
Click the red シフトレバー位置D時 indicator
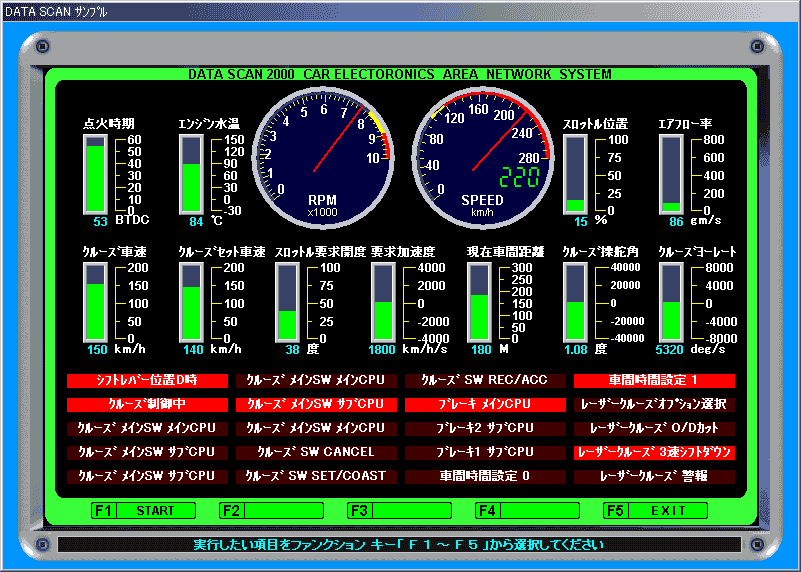pos(147,380)
